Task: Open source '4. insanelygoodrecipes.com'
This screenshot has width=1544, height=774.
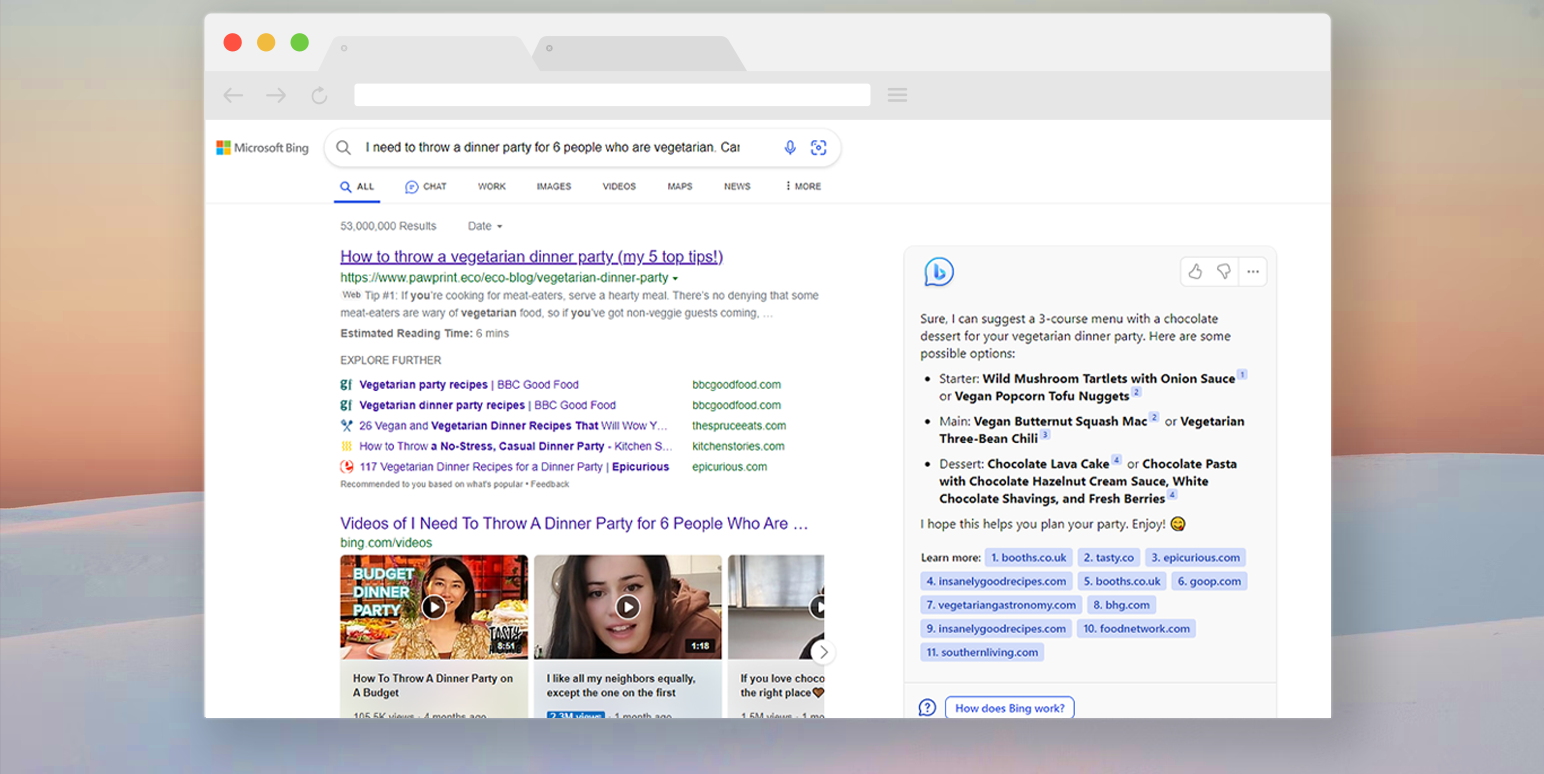Action: 996,581
